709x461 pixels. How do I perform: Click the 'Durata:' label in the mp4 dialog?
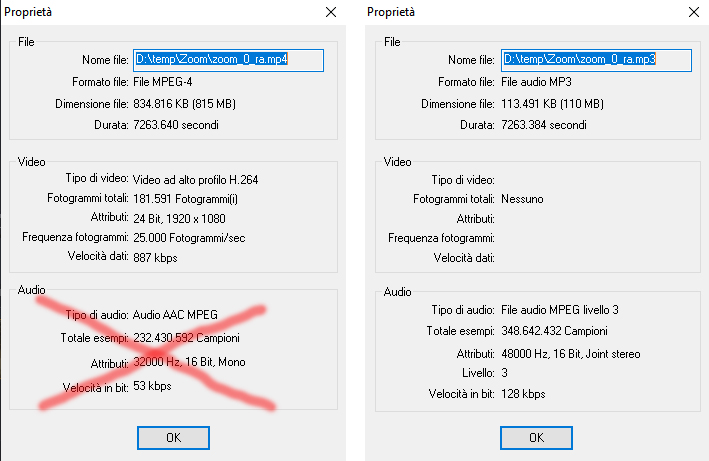click(x=111, y=125)
